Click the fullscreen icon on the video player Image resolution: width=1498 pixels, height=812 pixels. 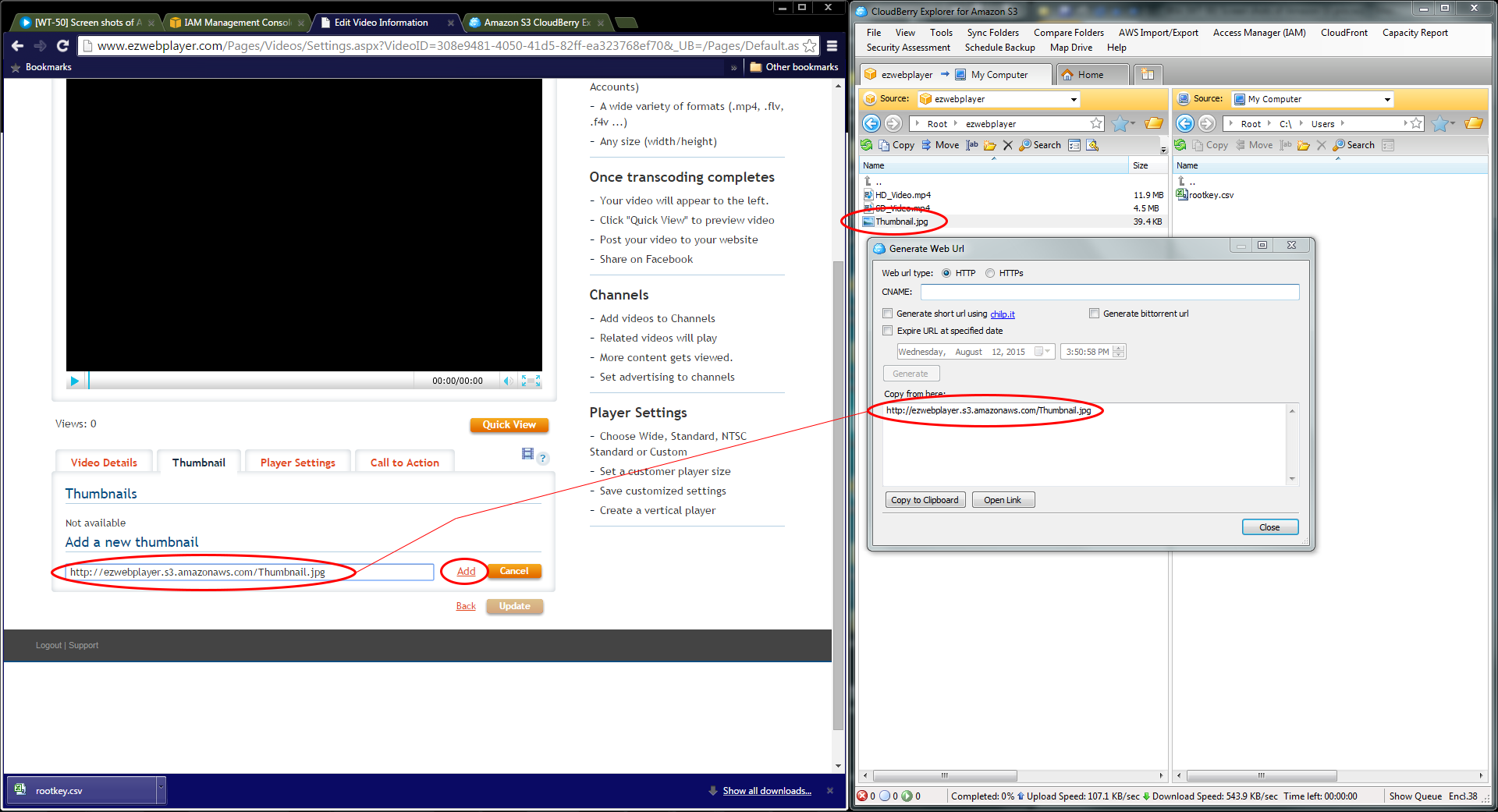531,381
